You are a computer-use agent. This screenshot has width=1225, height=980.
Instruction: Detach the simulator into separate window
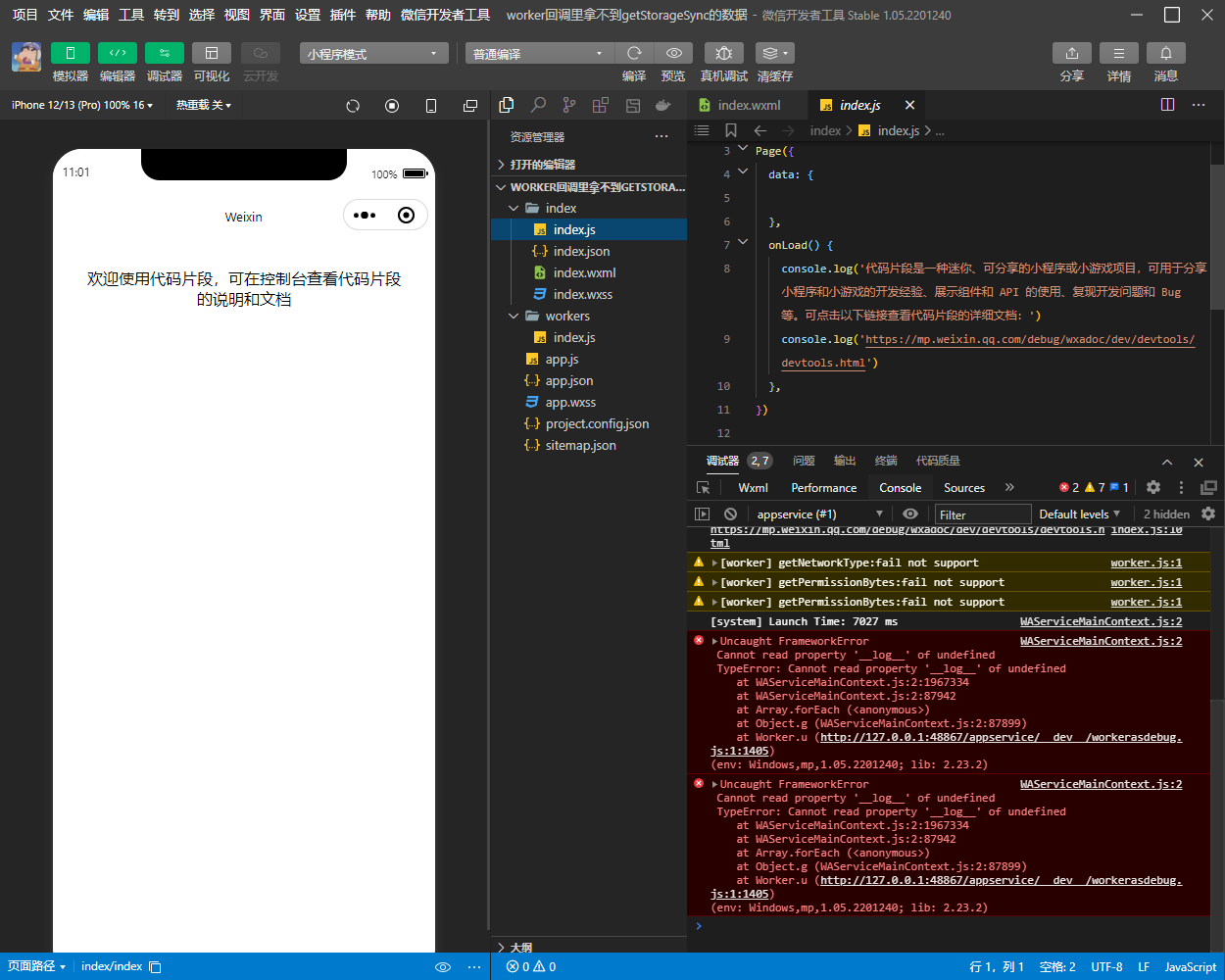[x=470, y=106]
